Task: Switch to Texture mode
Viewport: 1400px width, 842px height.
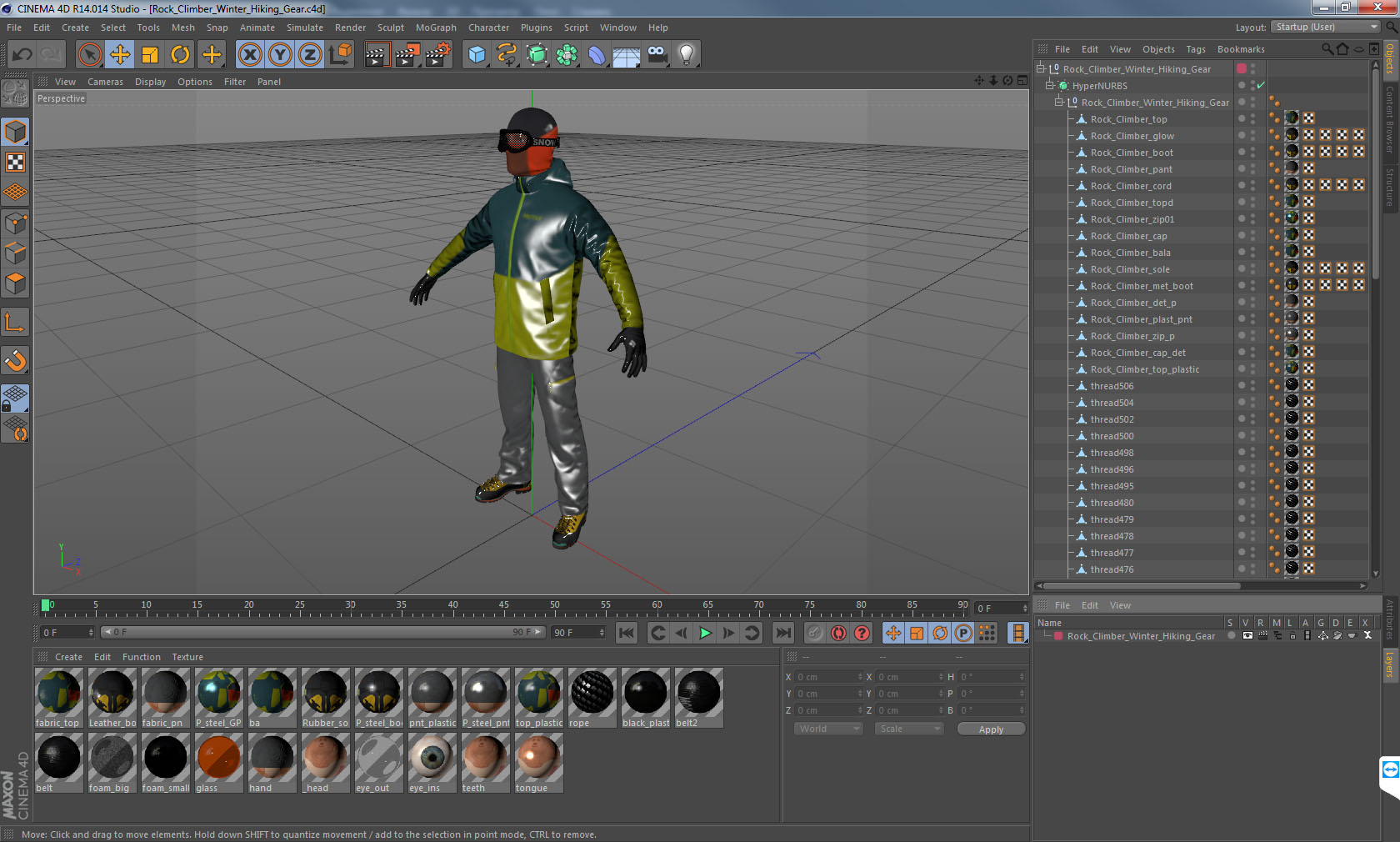Action: (15, 162)
